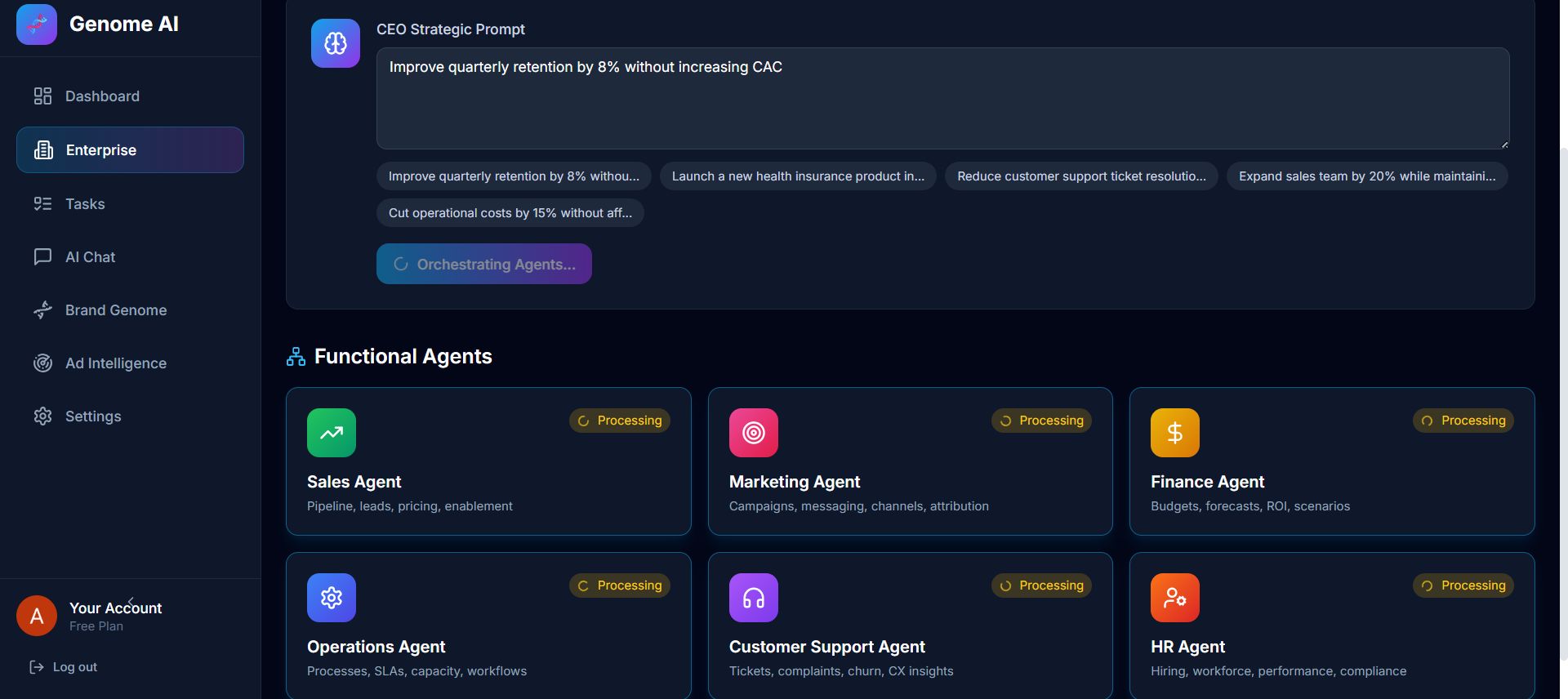Click the Tasks checklist icon

tap(42, 203)
